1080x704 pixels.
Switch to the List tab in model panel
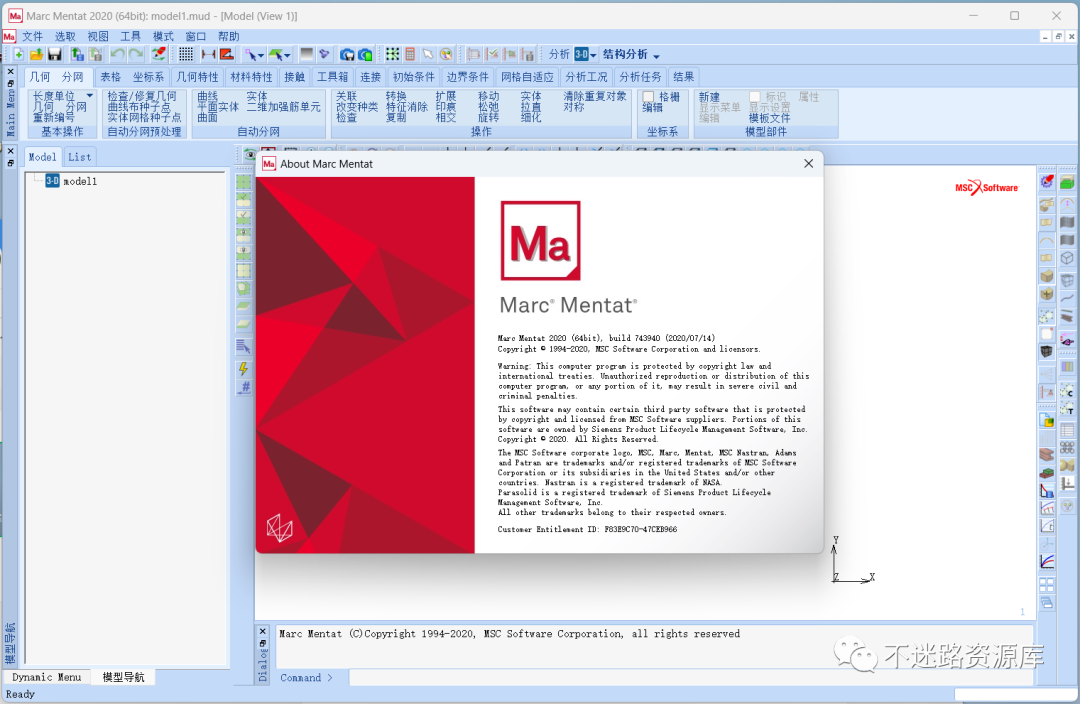79,157
